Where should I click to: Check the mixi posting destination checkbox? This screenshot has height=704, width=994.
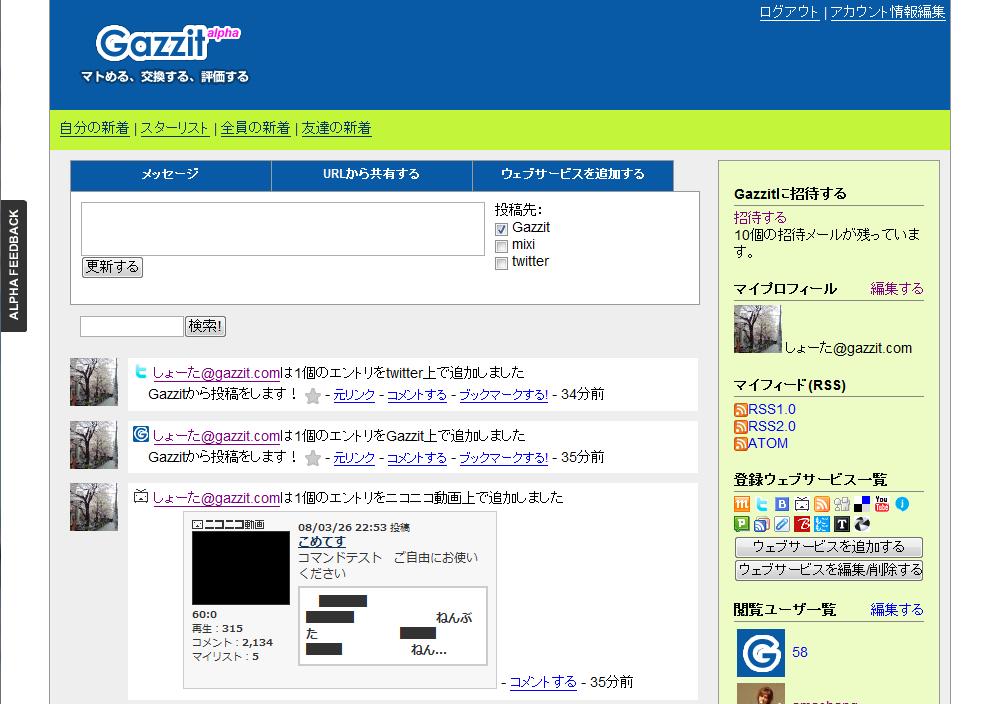pos(502,246)
